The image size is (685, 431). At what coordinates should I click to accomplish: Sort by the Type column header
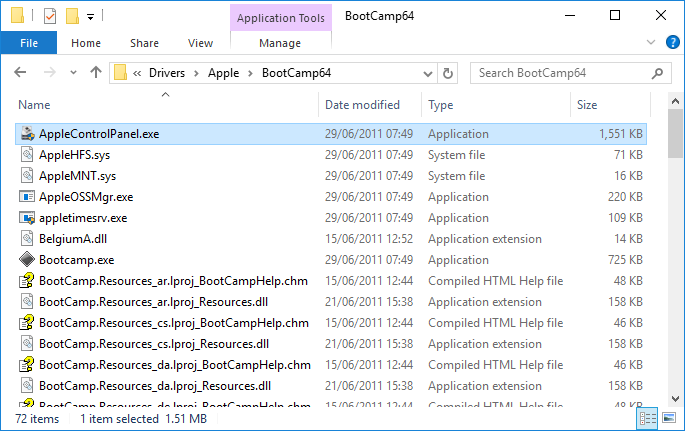coord(440,105)
